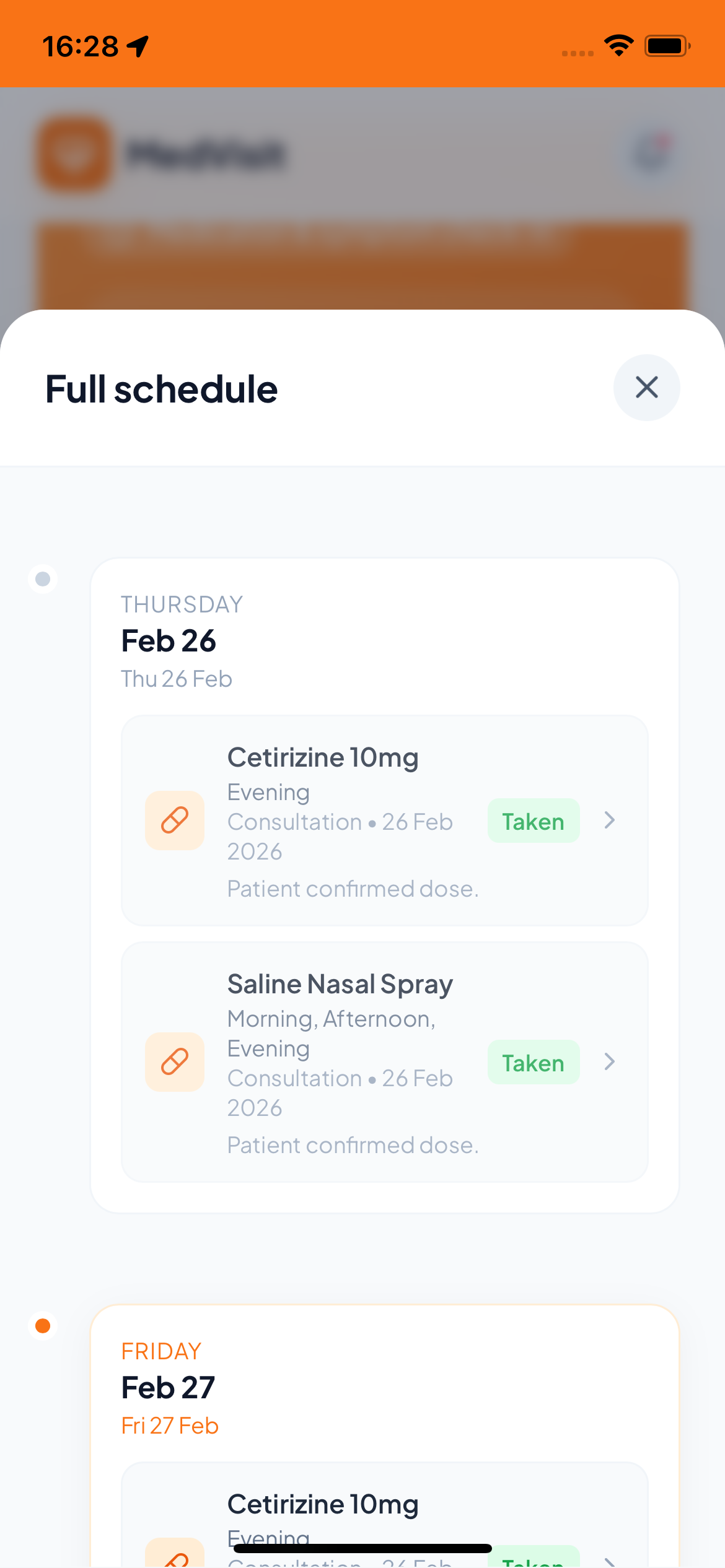The width and height of the screenshot is (725, 1568).
Task: Tap the home indicator bar at the bottom
Action: coord(362,1548)
